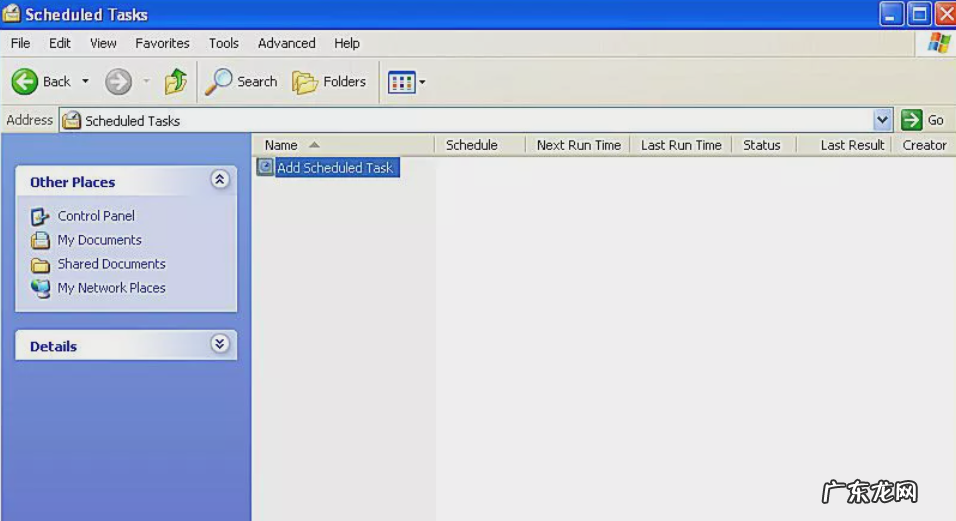Sort by the Creator column
This screenshot has width=956, height=521.
[924, 145]
